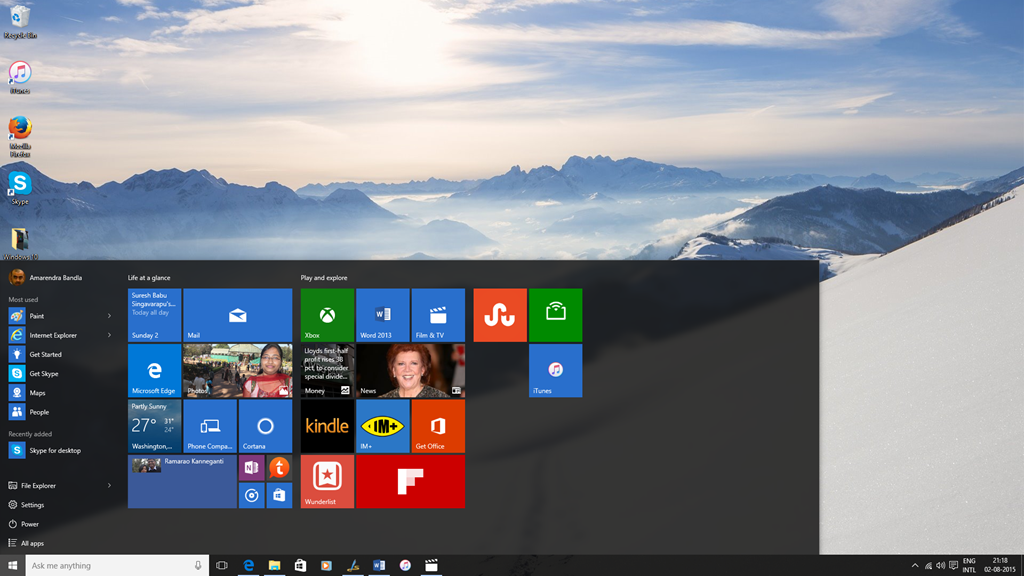Expand the File Explorer submenu arrow

109,485
